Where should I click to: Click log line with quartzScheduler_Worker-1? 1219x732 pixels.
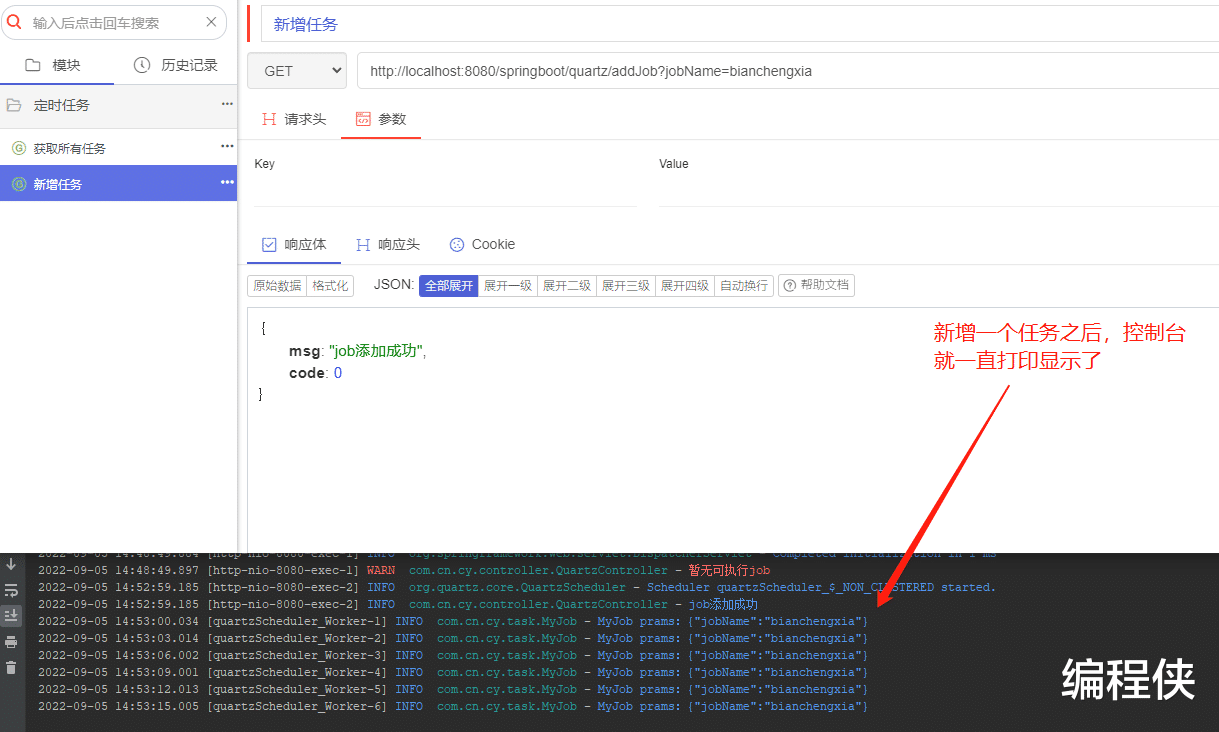(x=453, y=621)
